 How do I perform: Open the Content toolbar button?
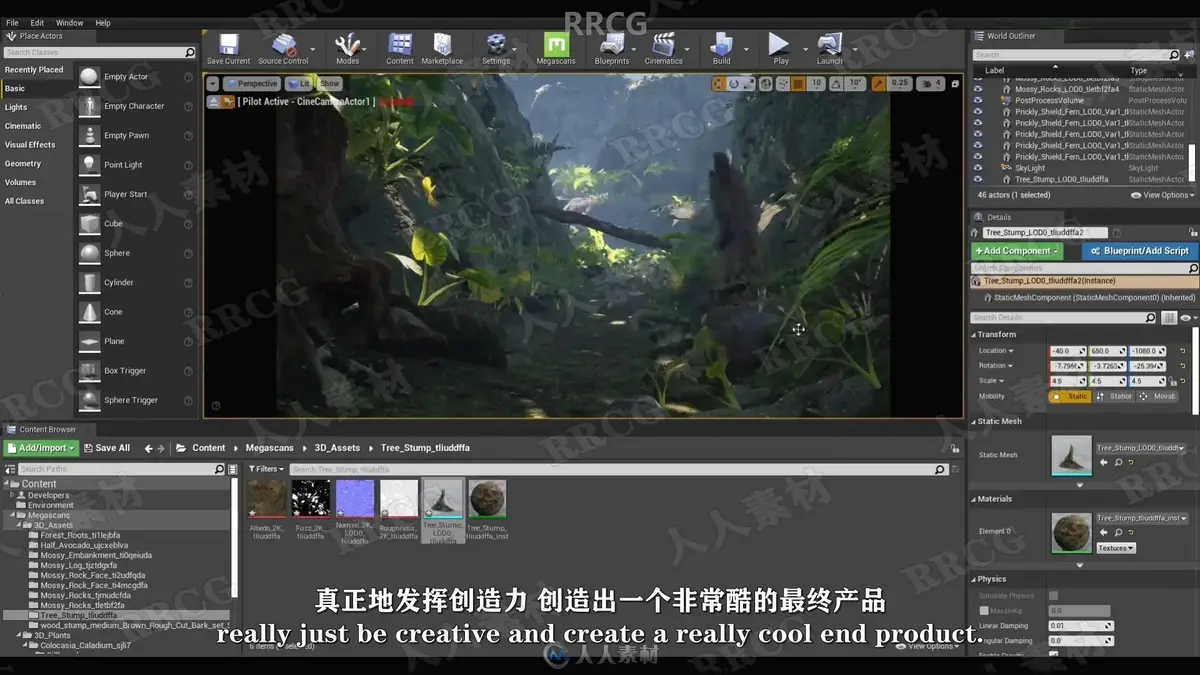pyautogui.click(x=400, y=48)
